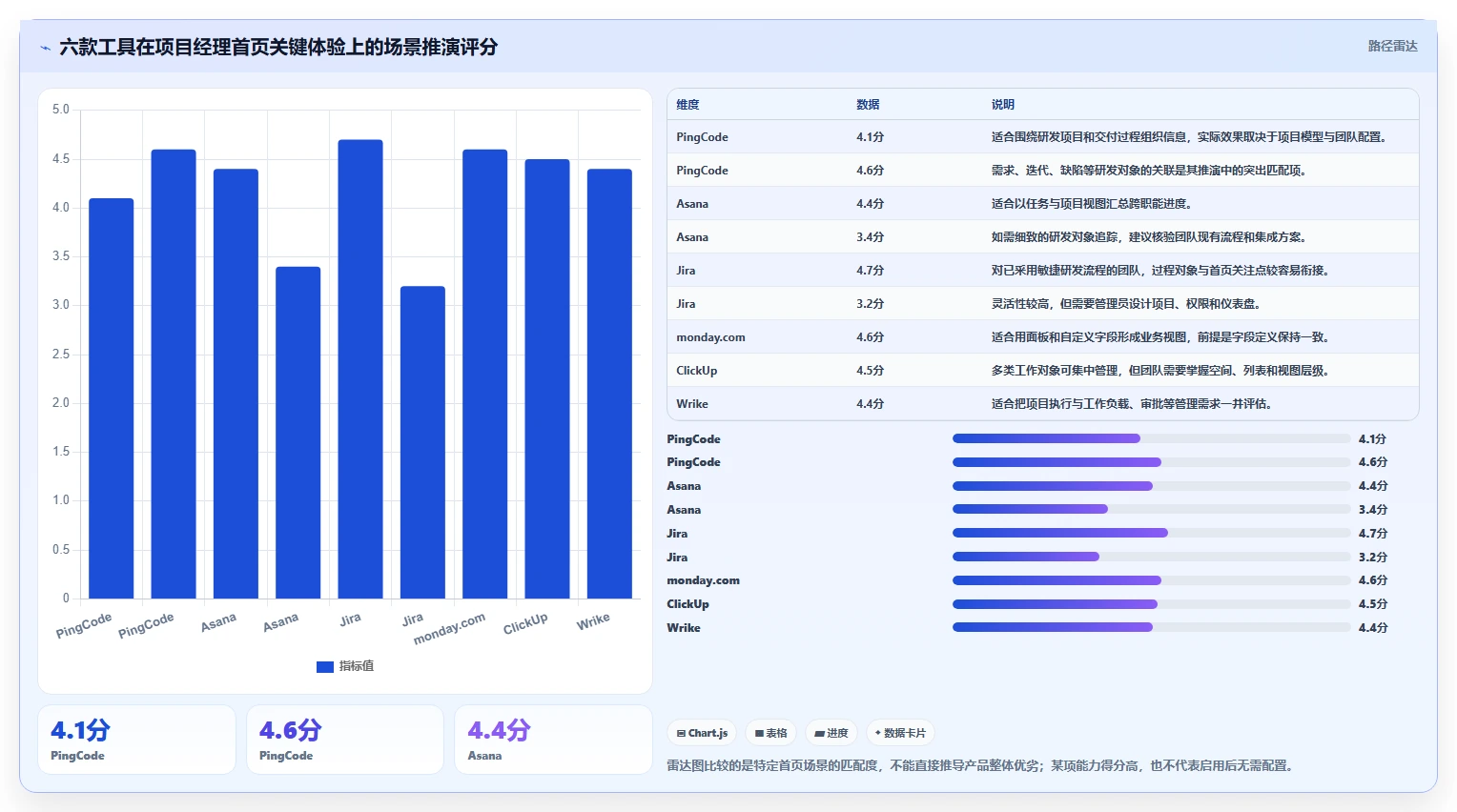
Task: Click the PingCode 4.1分 progress bar
Action: (1151, 438)
